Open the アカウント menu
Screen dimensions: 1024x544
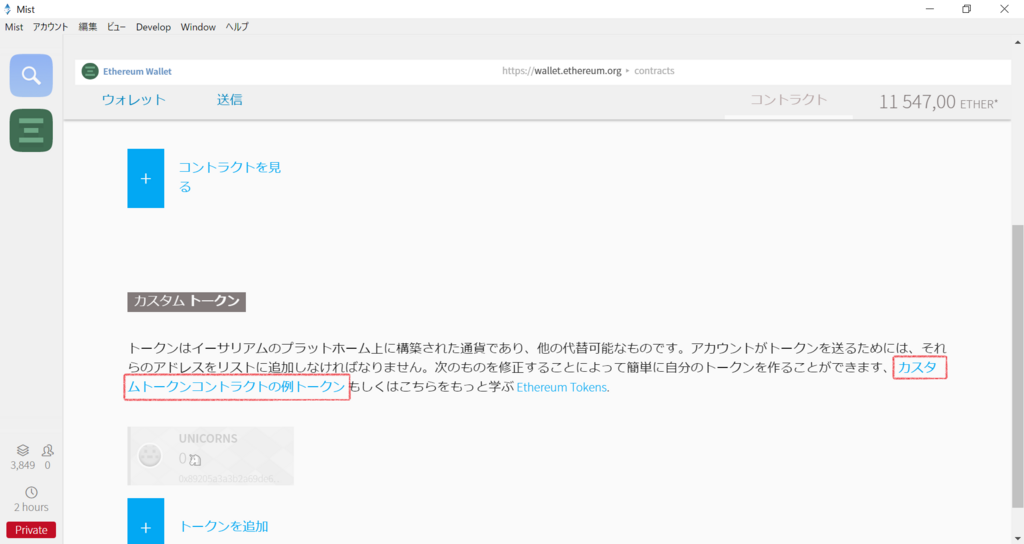pyautogui.click(x=50, y=27)
